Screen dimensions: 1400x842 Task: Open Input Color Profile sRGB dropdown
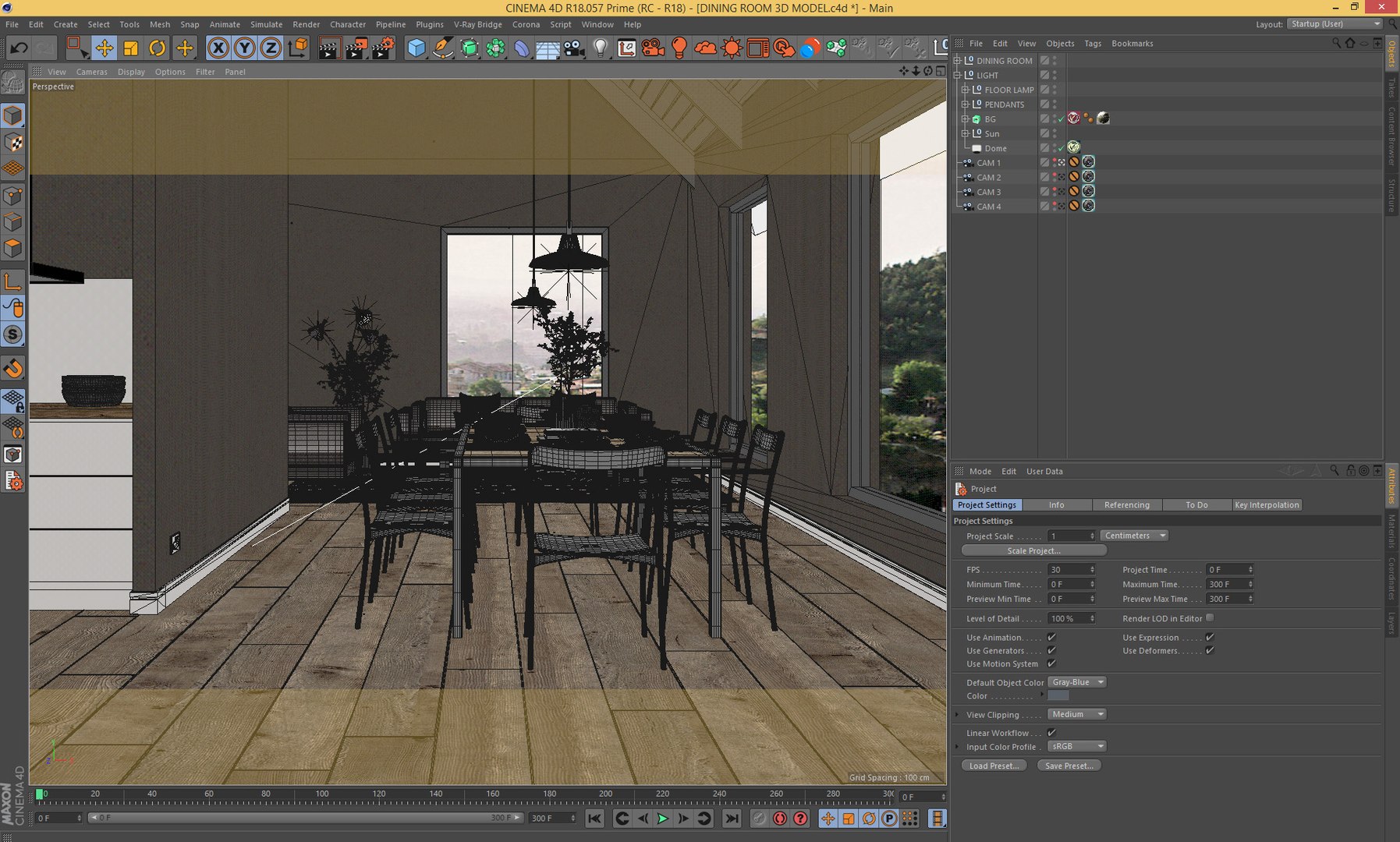(1077, 746)
